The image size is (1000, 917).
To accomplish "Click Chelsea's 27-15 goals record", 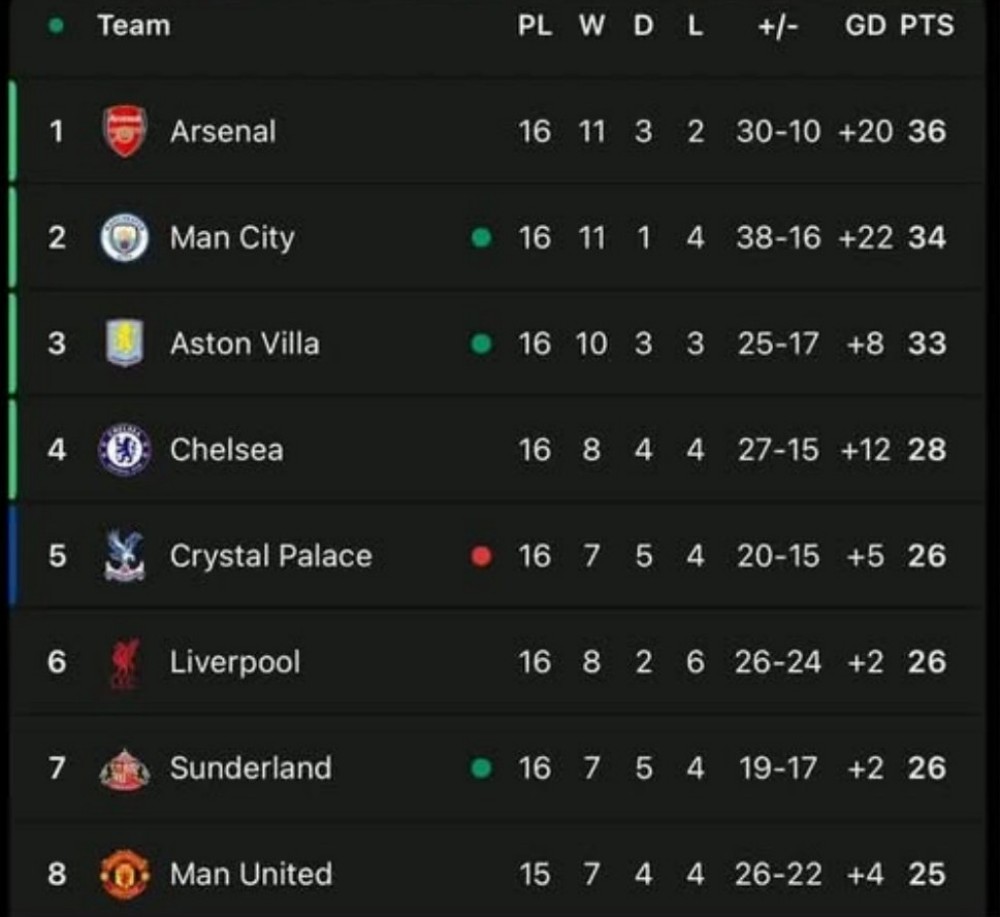I will coord(778,450).
